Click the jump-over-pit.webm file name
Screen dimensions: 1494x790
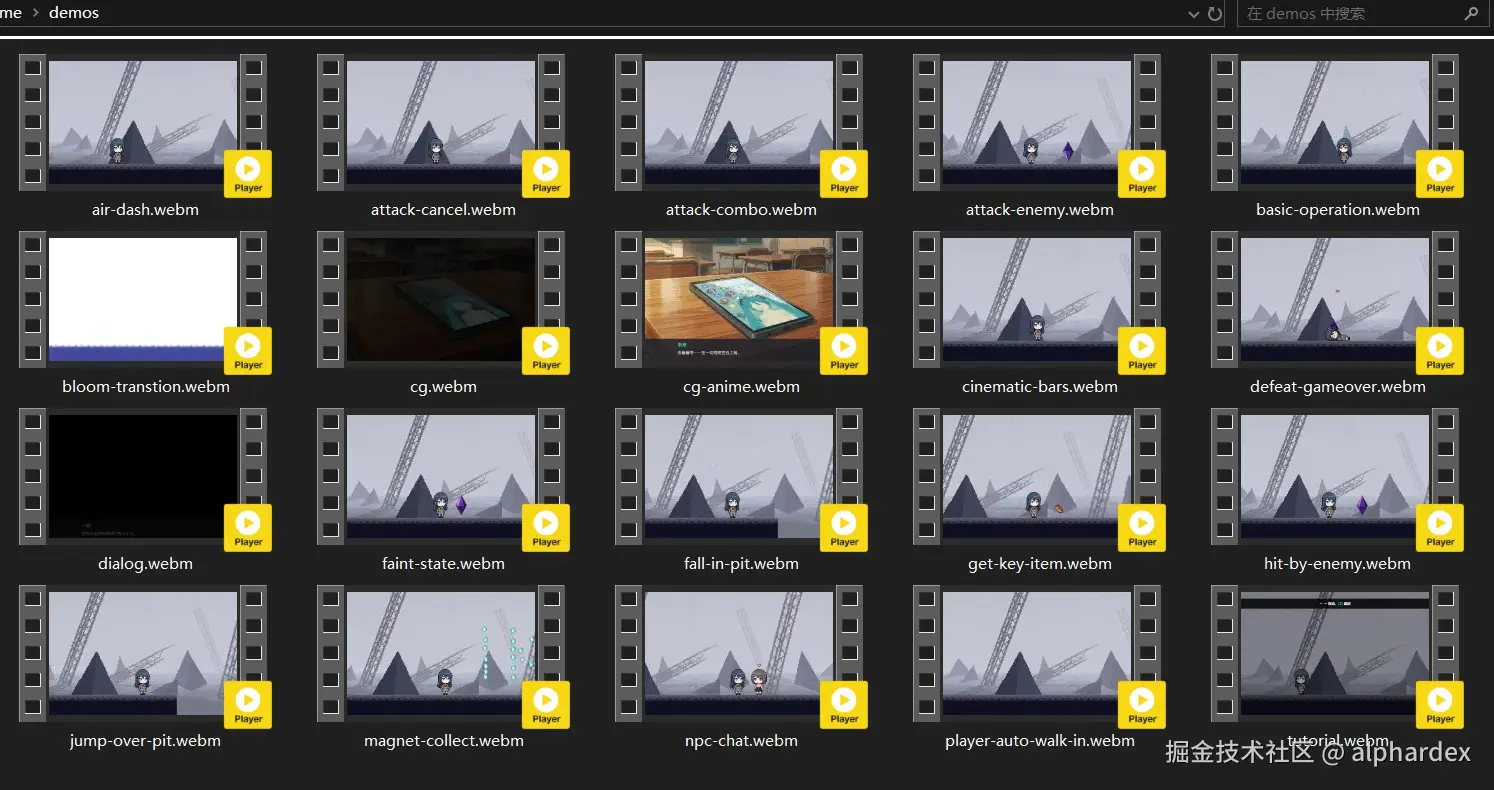pos(145,741)
